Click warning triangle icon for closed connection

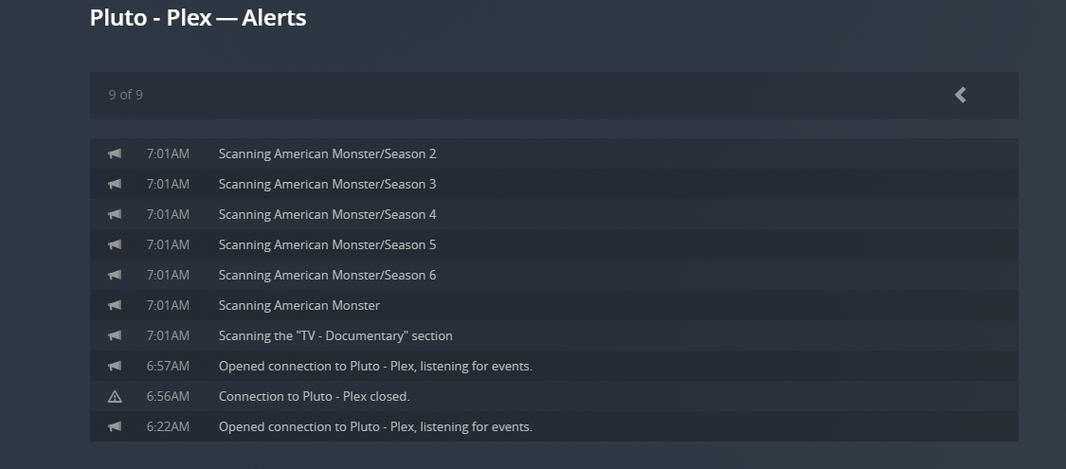[x=115, y=396]
